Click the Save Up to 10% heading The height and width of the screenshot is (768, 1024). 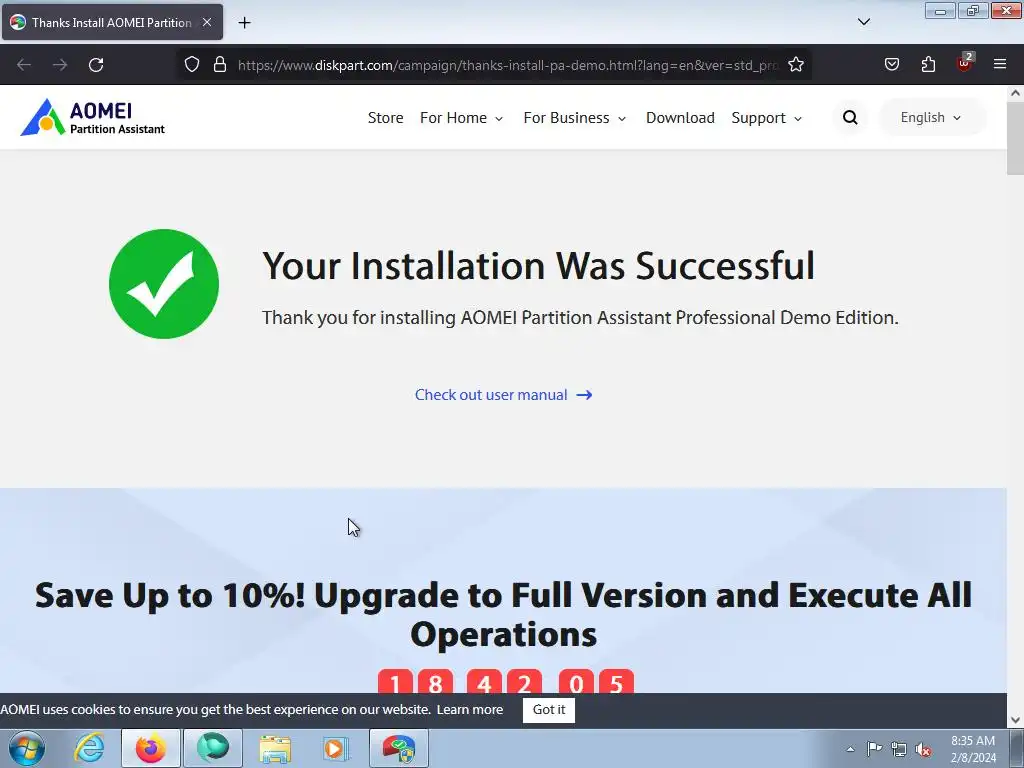coord(504,614)
